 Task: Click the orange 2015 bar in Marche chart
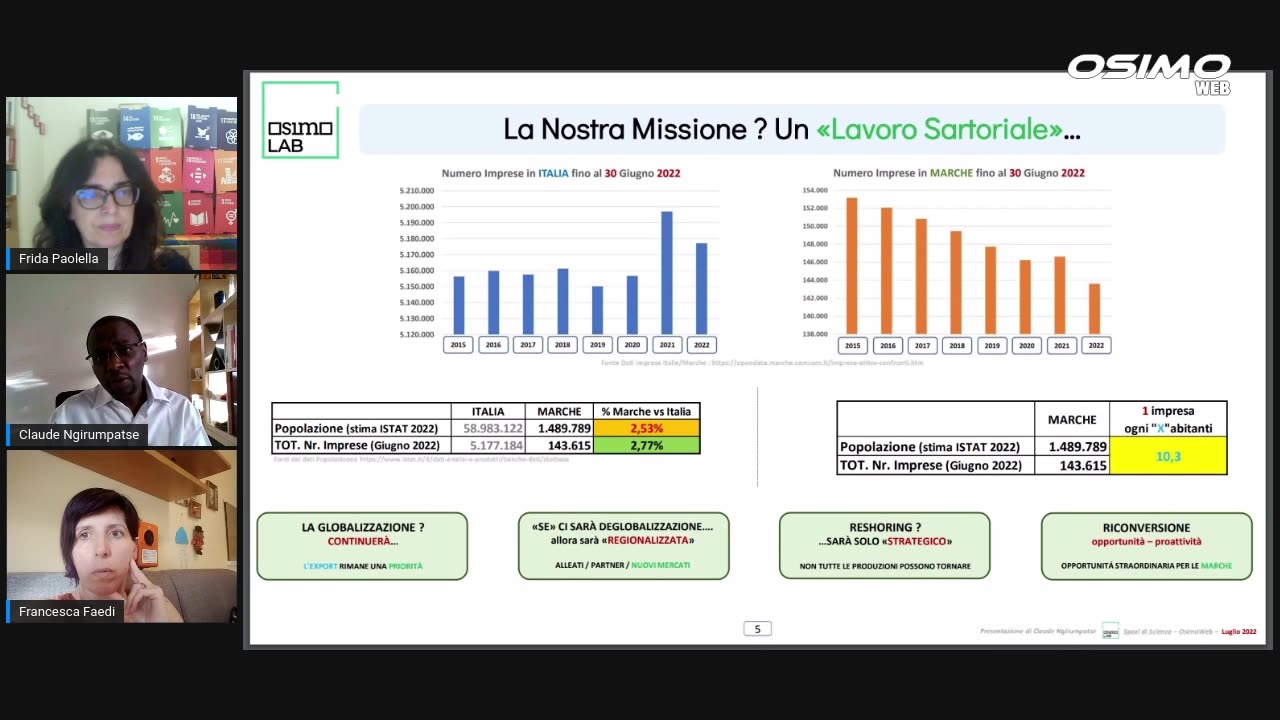(852, 266)
